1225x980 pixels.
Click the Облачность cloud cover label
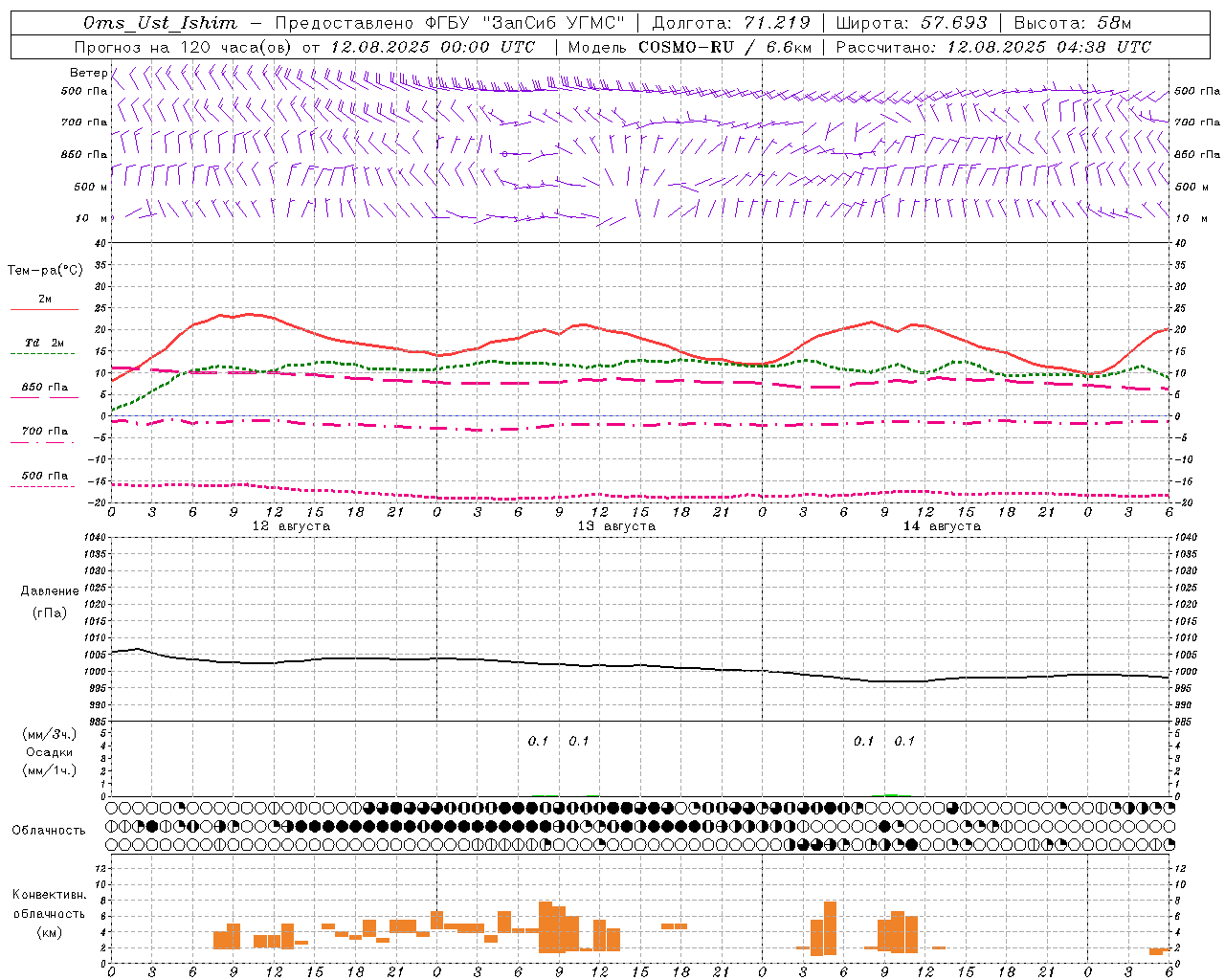[49, 831]
